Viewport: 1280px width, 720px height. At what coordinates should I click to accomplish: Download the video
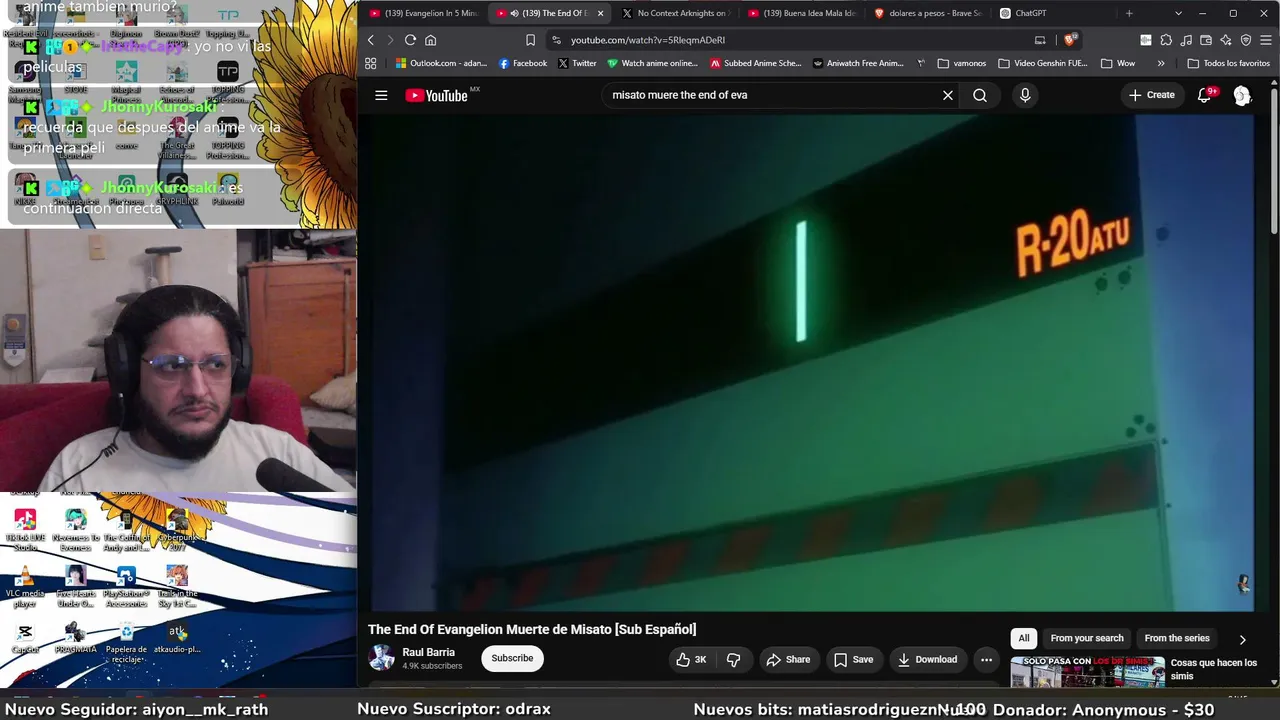[x=927, y=659]
